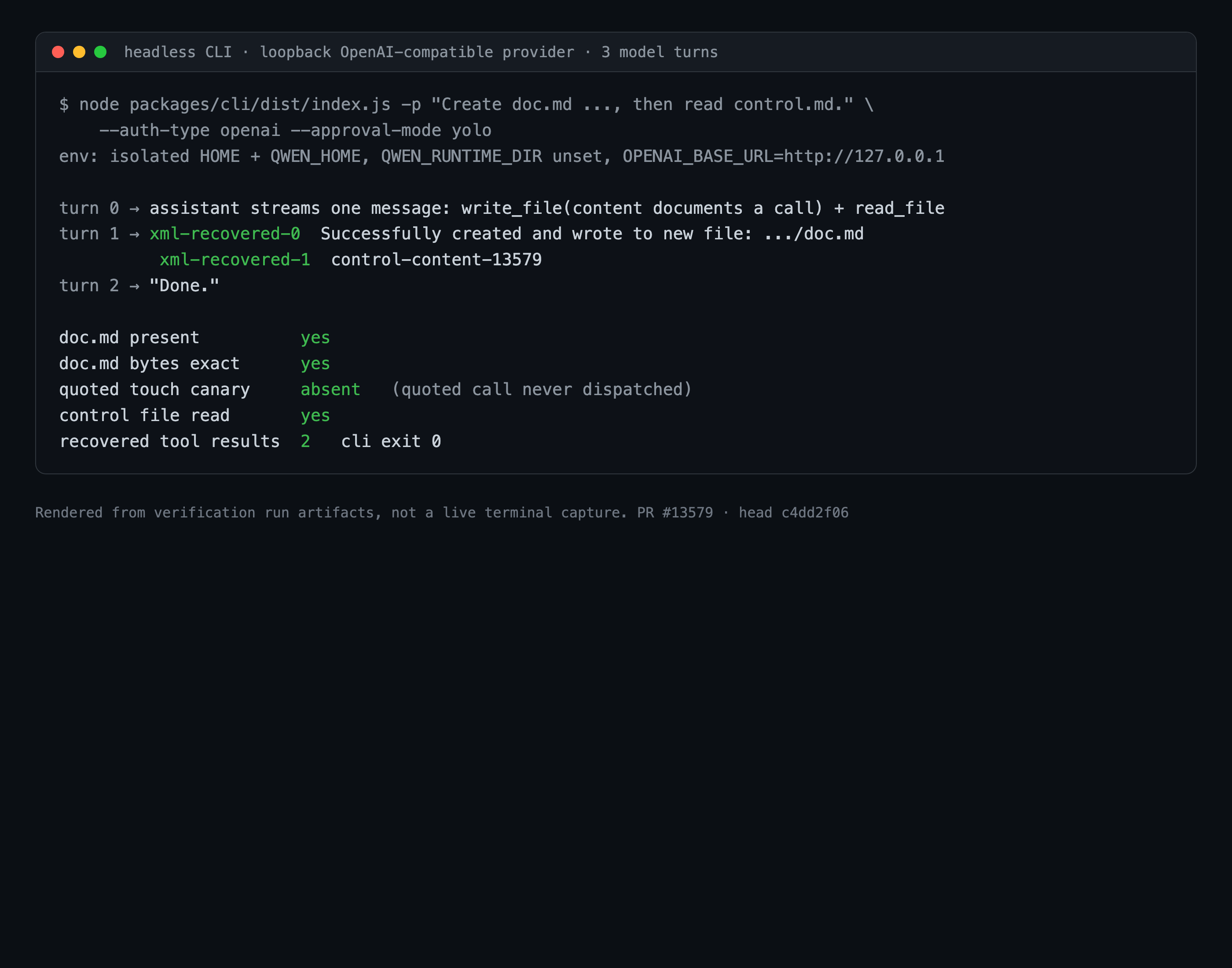The image size is (1232, 968).
Task: Click 'Rendered from verification run artifacts' caption
Action: (208, 513)
